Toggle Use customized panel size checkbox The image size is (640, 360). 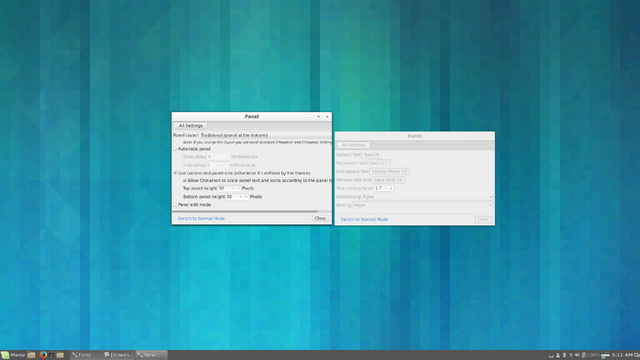click(176, 173)
